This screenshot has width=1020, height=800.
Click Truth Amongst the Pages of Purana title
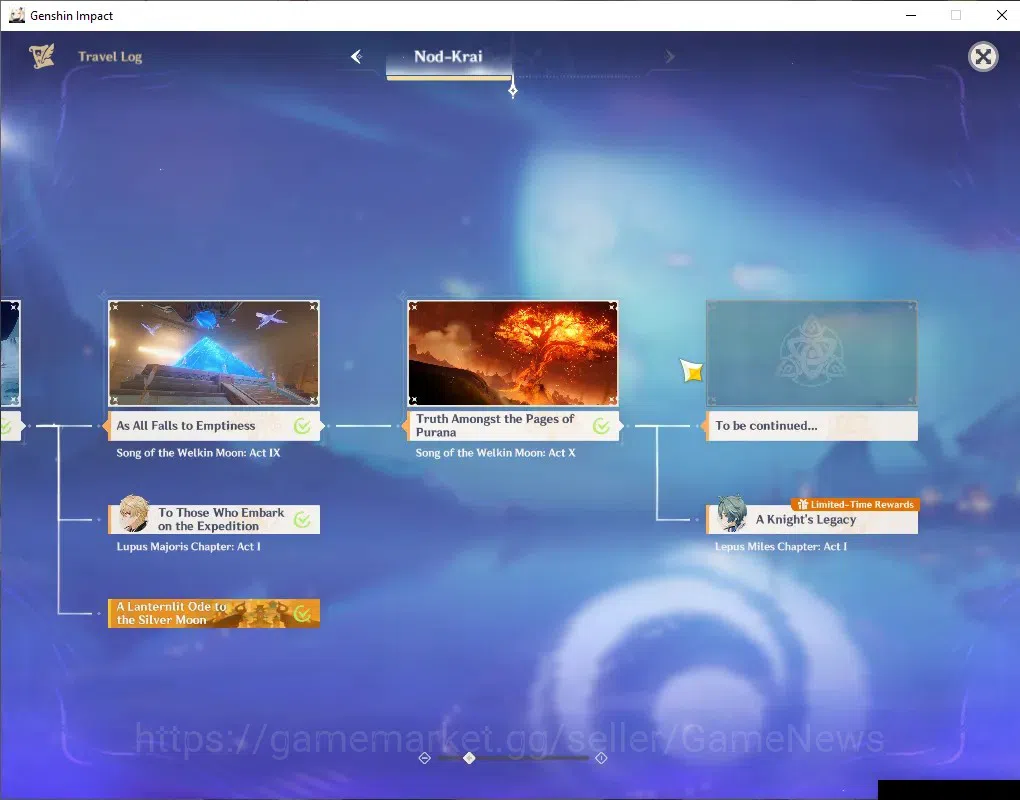[x=495, y=425]
